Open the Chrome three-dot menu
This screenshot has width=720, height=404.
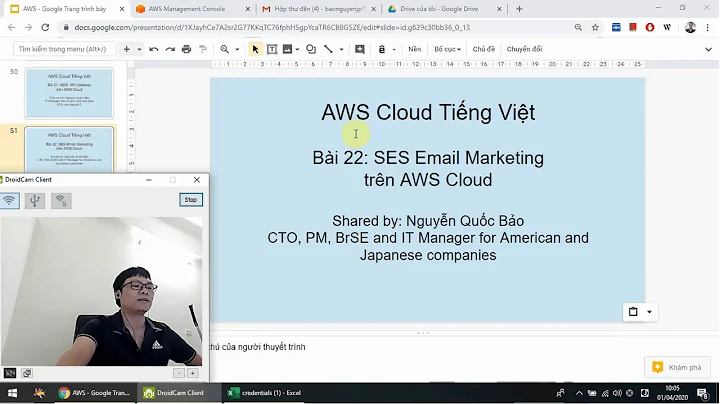(708, 28)
